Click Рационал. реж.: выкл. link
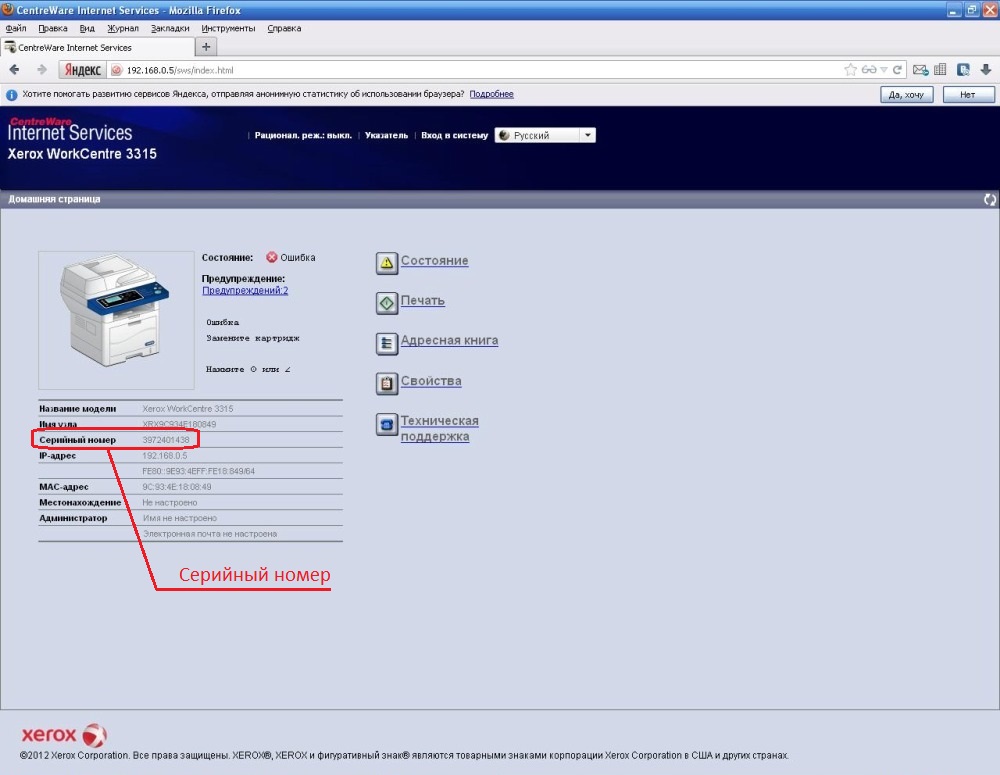 pos(303,135)
